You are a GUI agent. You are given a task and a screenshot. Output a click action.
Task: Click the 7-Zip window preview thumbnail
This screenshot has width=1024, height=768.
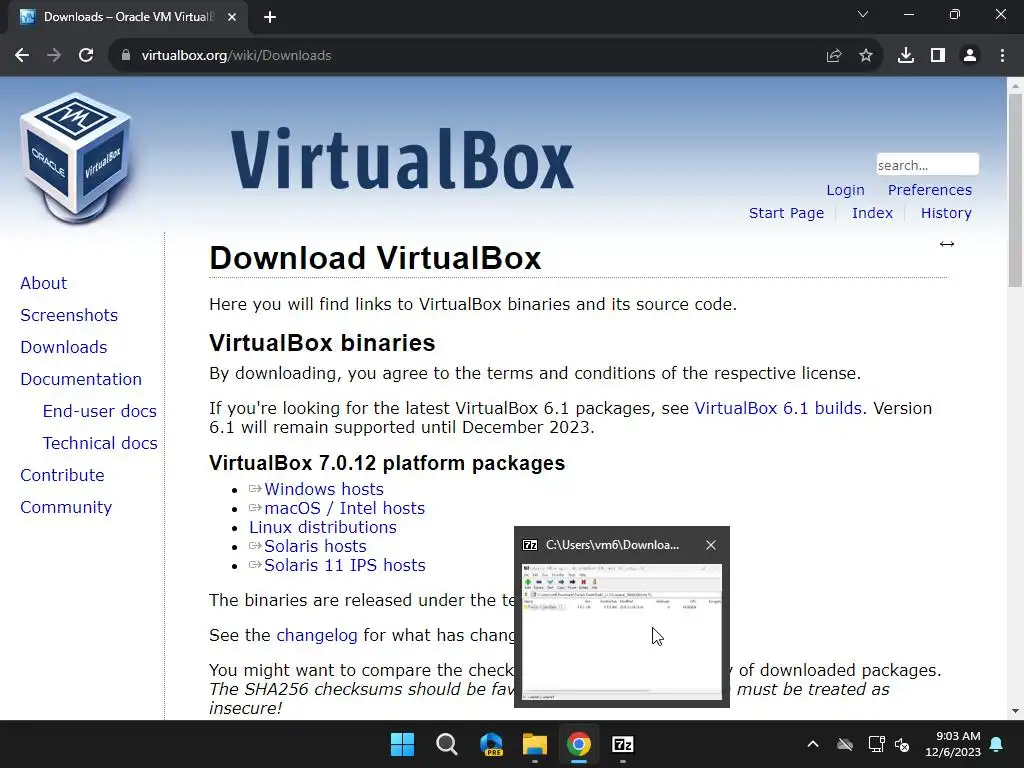[622, 632]
